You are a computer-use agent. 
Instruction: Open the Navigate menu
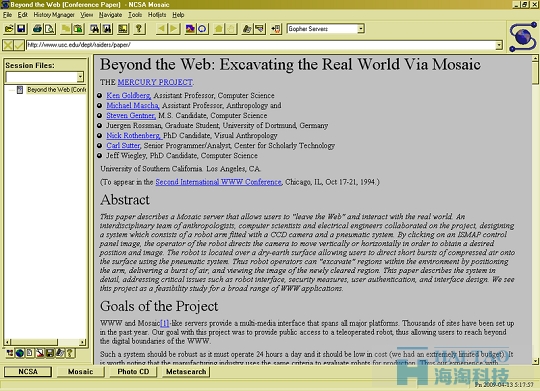coord(110,15)
